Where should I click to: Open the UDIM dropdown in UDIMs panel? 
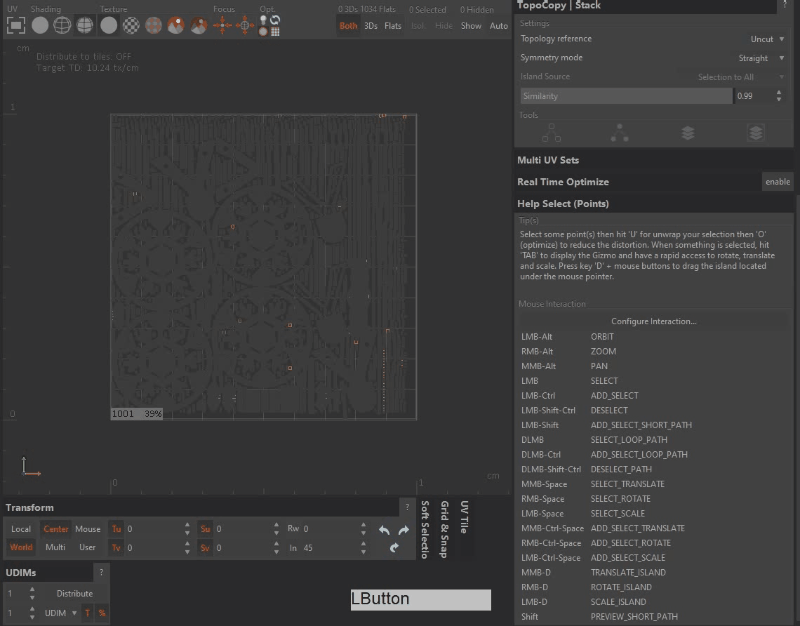click(x=61, y=612)
